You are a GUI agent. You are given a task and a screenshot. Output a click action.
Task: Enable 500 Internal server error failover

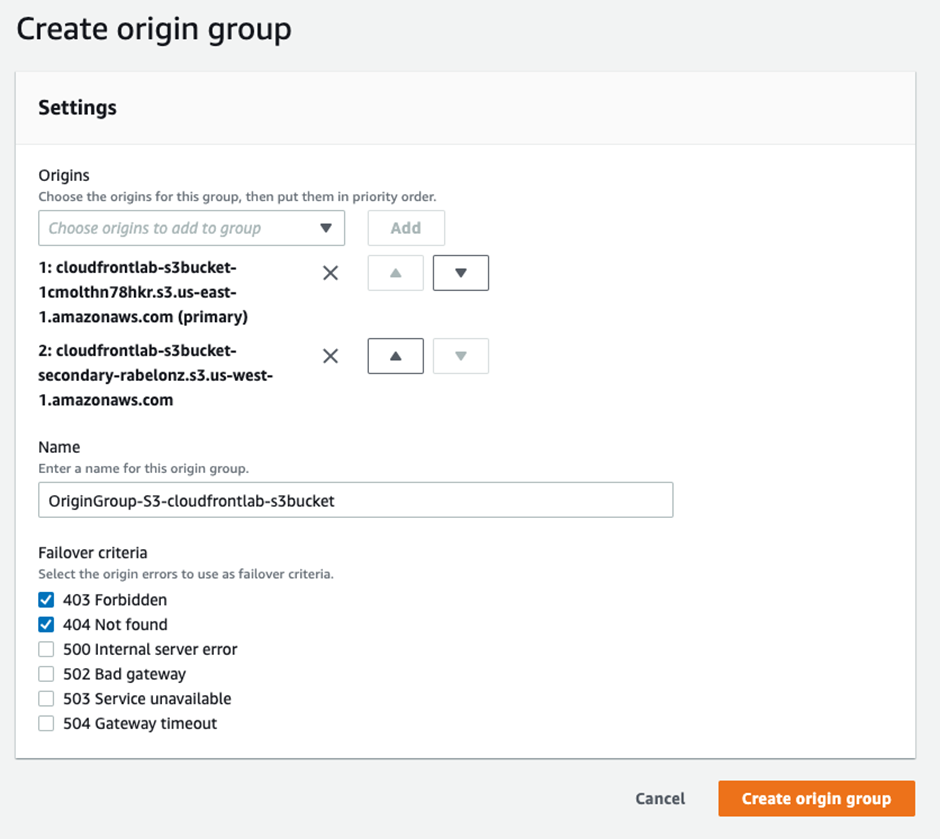pyautogui.click(x=46, y=649)
